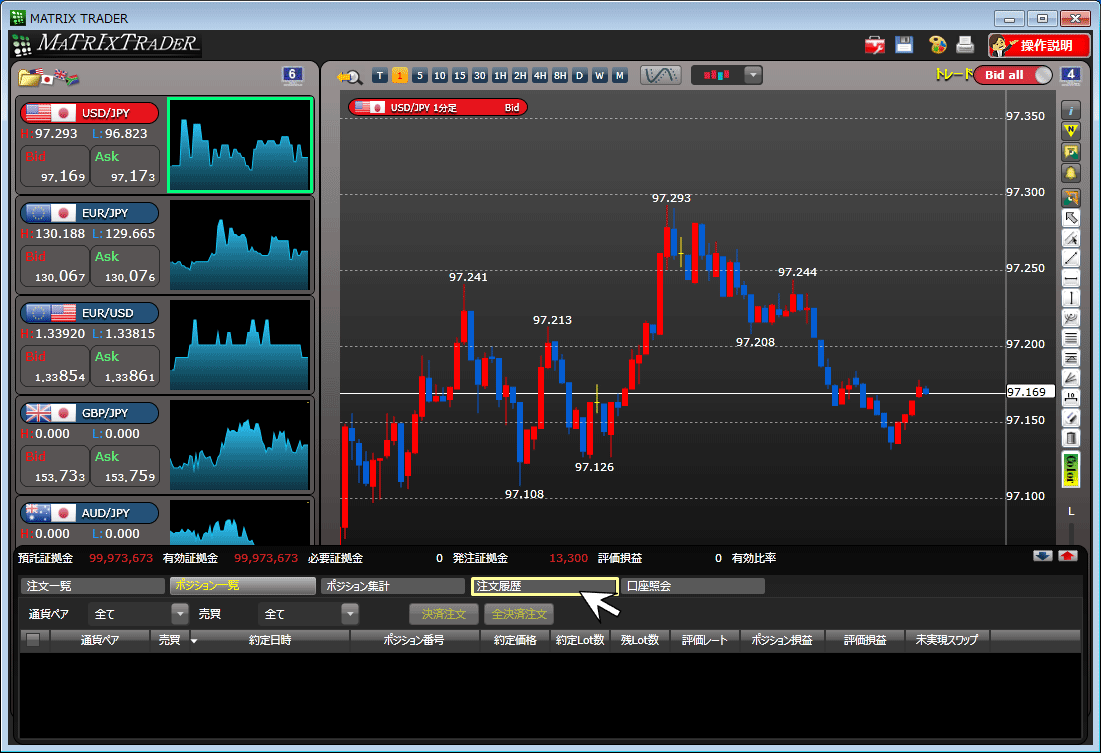The image size is (1101, 753).
Task: Select the parallel horizontal lines tool
Action: (1070, 339)
